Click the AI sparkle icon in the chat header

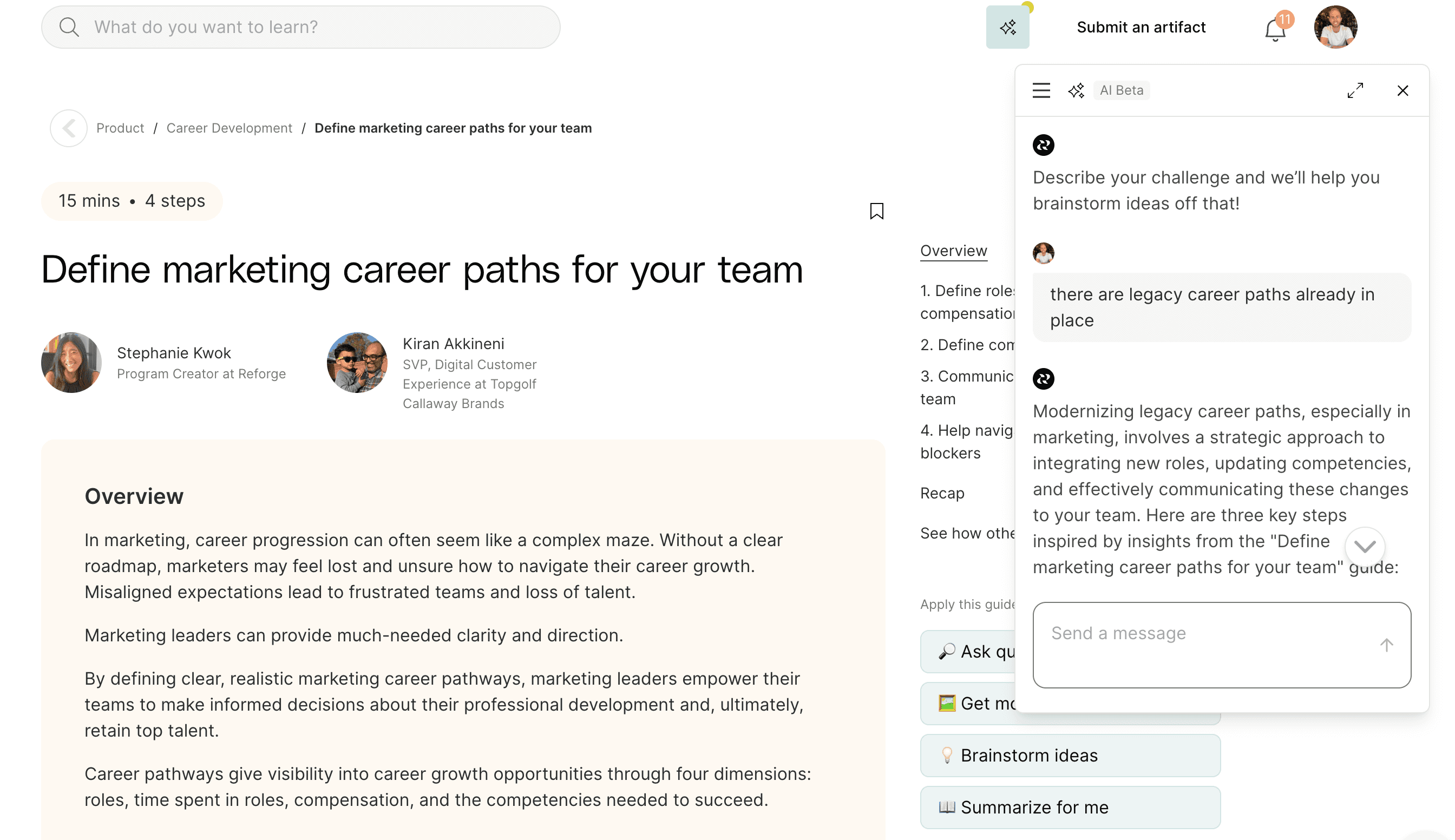point(1077,90)
